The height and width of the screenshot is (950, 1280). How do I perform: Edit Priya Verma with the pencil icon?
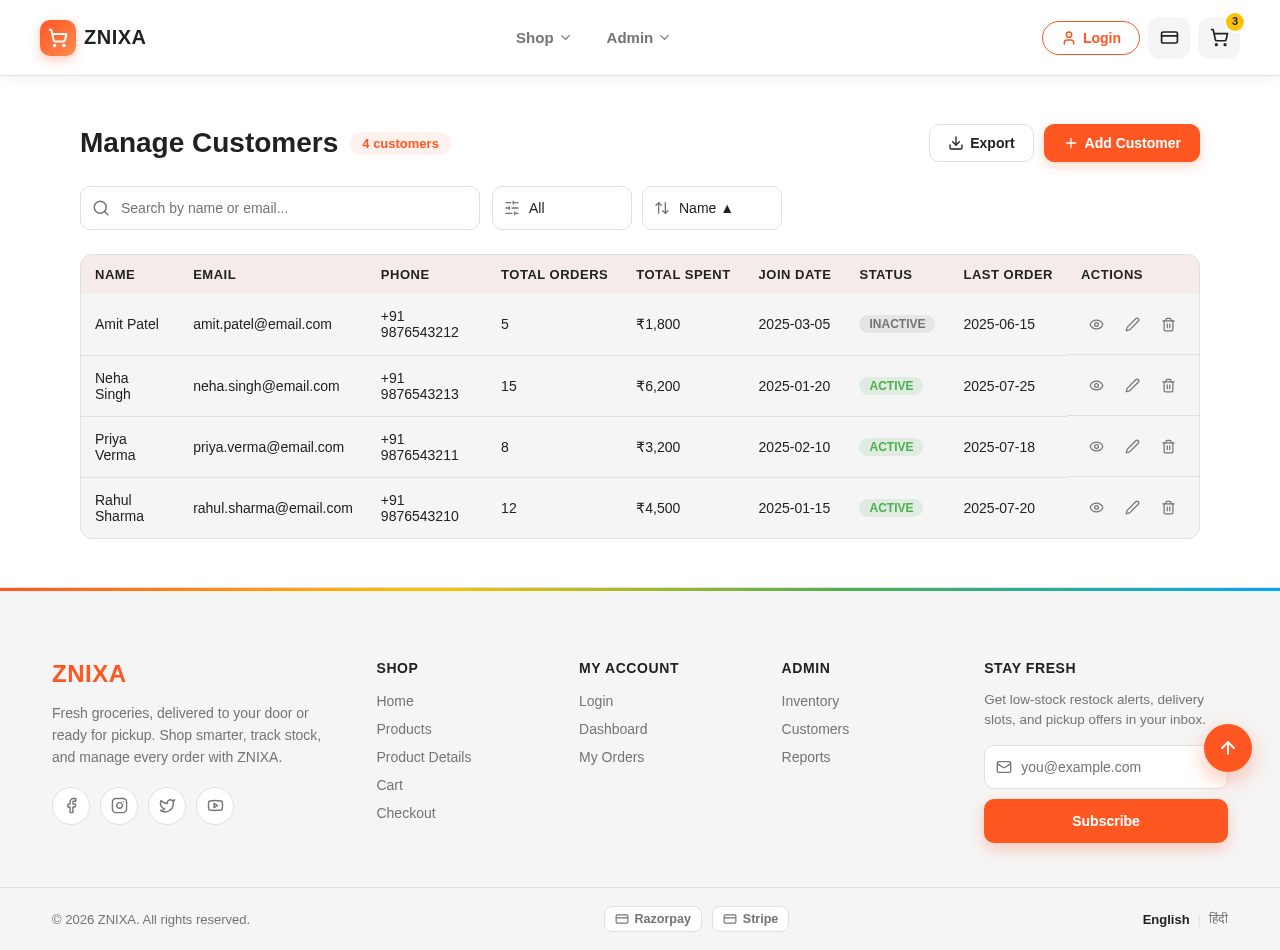pyautogui.click(x=1132, y=447)
